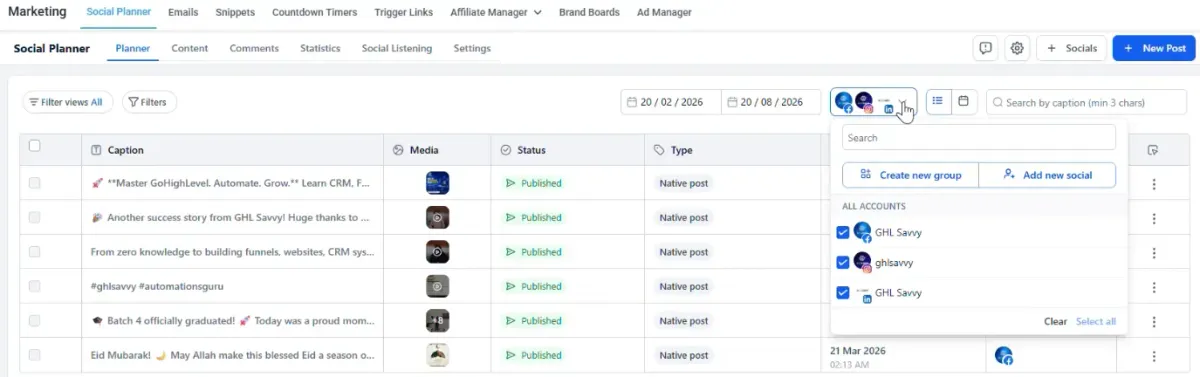Open media thumbnail for From zero knowledge post
1200x377 pixels.
point(437,252)
